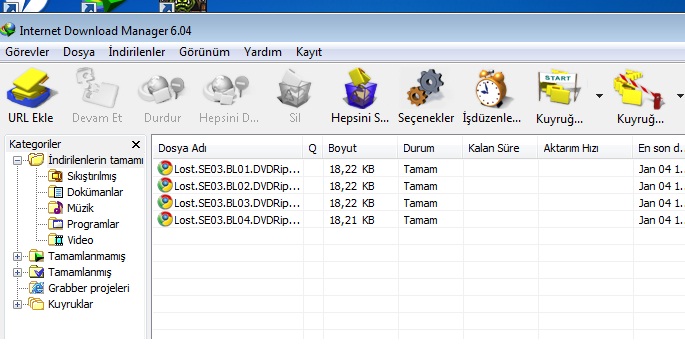Open Seçenekler options gear icon

point(426,89)
